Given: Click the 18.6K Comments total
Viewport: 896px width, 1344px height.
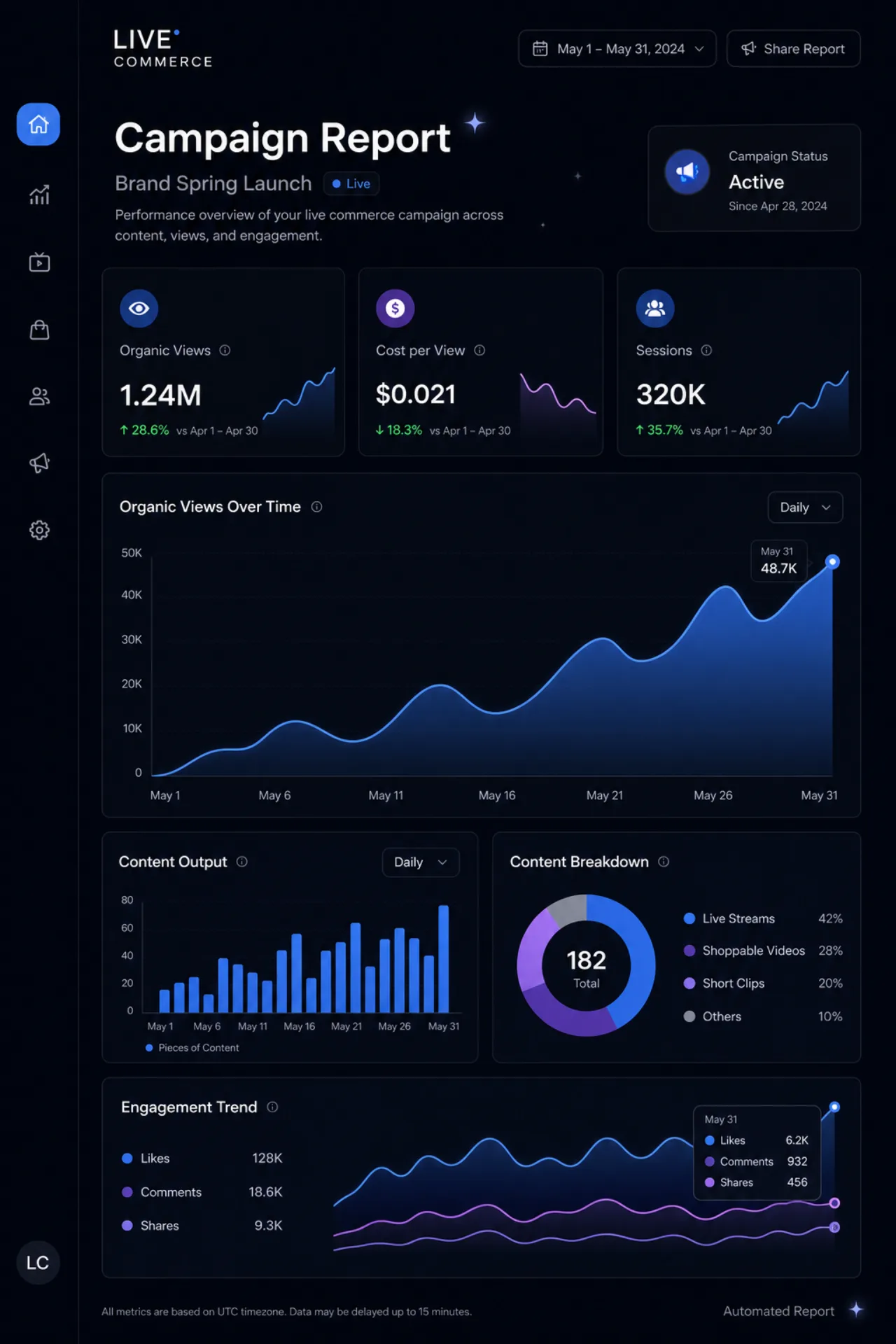Looking at the screenshot, I should click(265, 1192).
